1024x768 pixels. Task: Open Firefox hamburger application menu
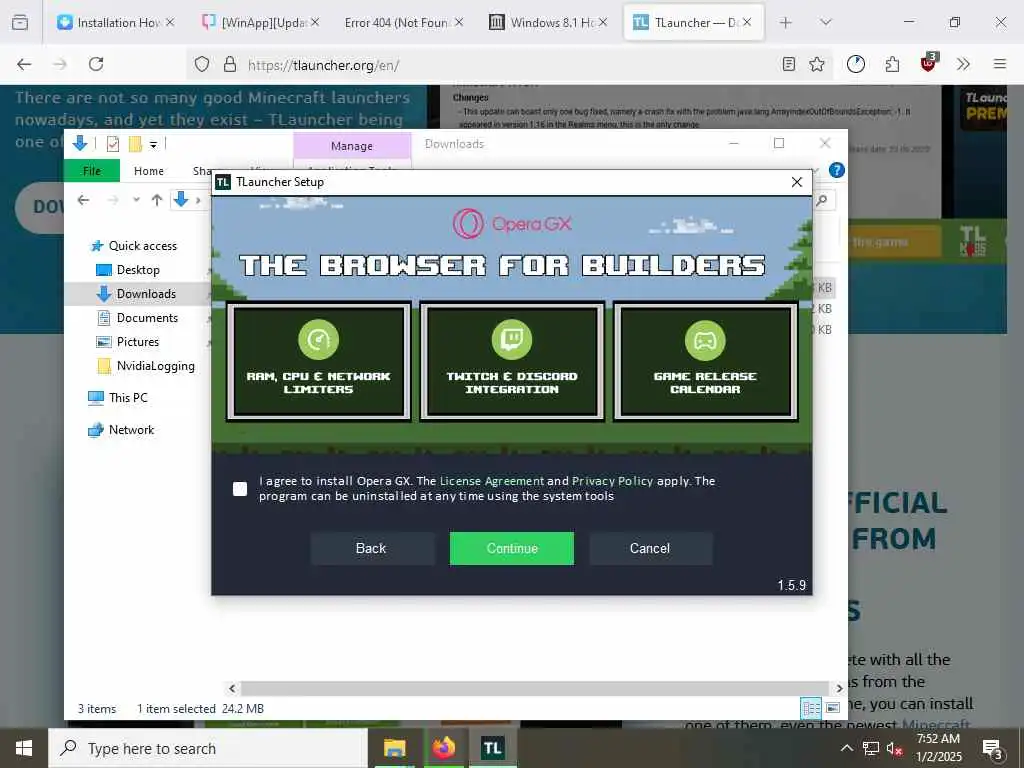[999, 64]
